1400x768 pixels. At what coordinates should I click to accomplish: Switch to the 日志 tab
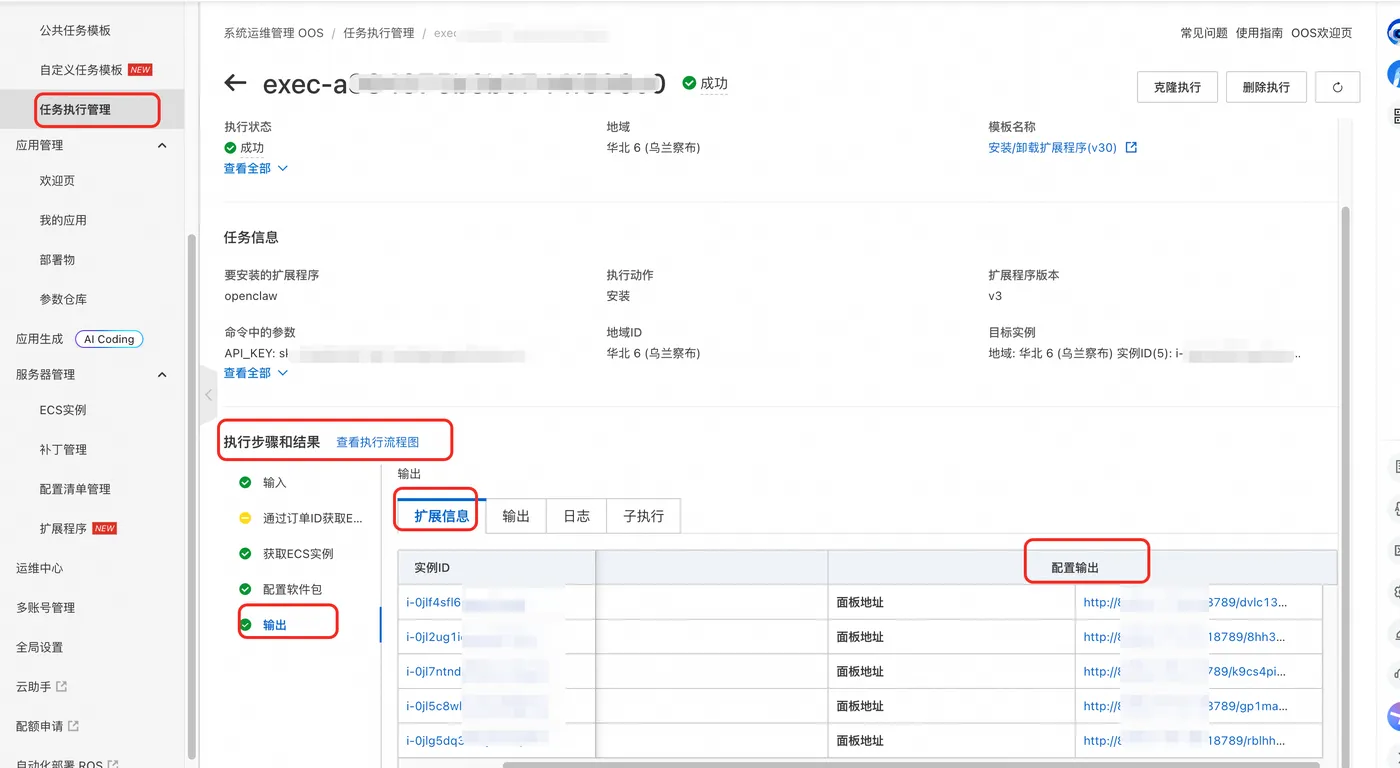tap(577, 516)
